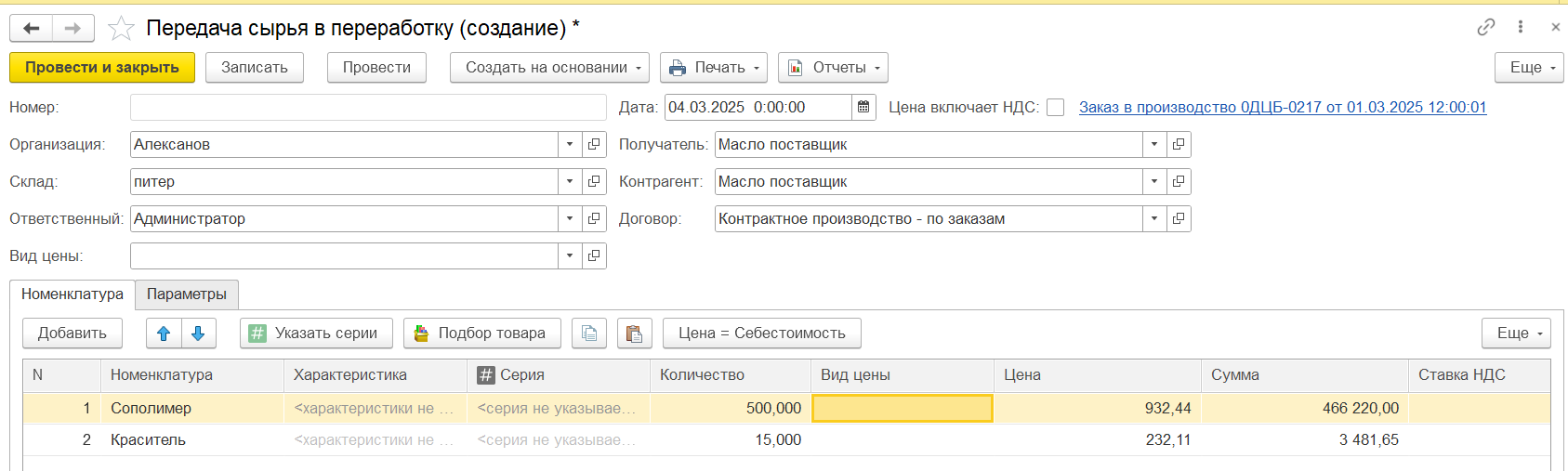Copy rows to clipboard icon

(589, 334)
